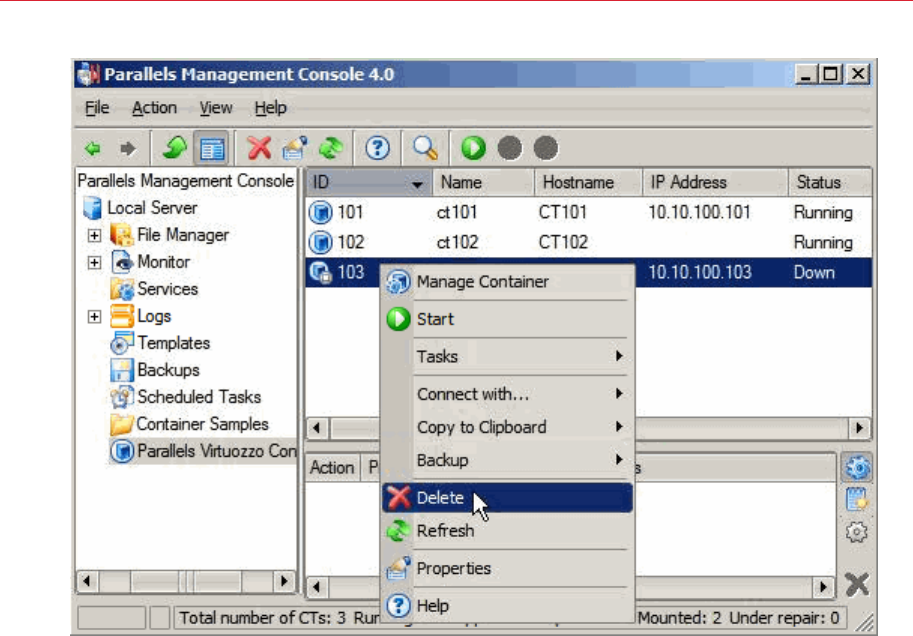Select the Monitor tree item
Image resolution: width=913 pixels, height=636 pixels.
150,262
